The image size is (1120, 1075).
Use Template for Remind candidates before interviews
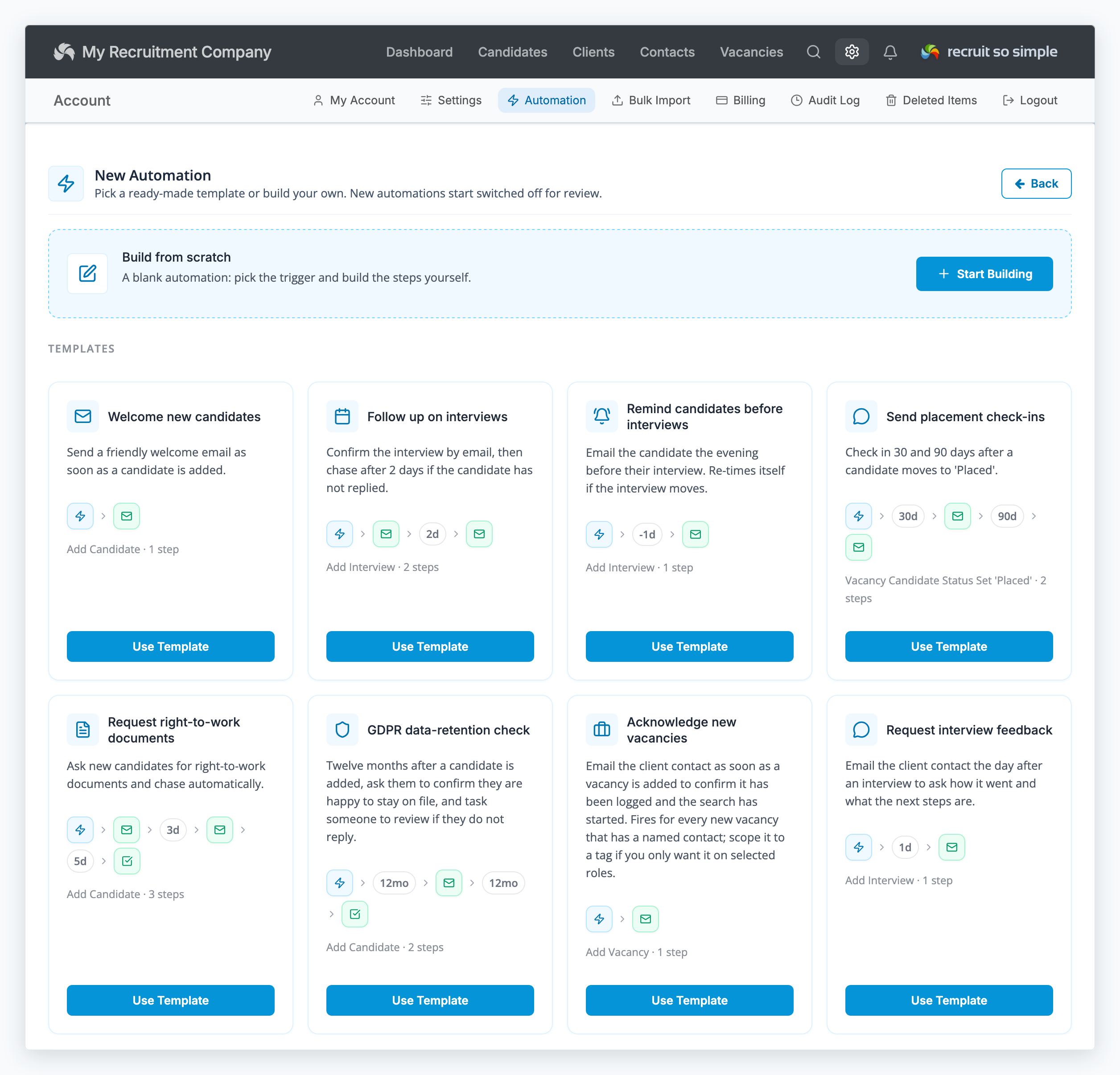tap(689, 647)
